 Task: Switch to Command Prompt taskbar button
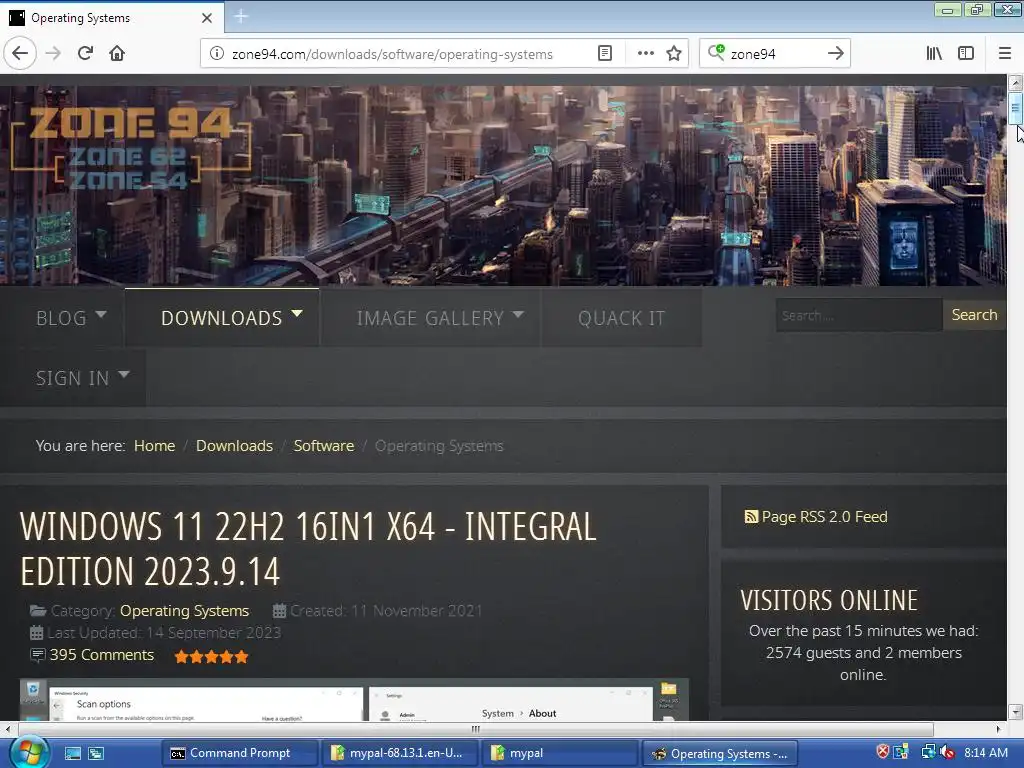pyautogui.click(x=240, y=753)
